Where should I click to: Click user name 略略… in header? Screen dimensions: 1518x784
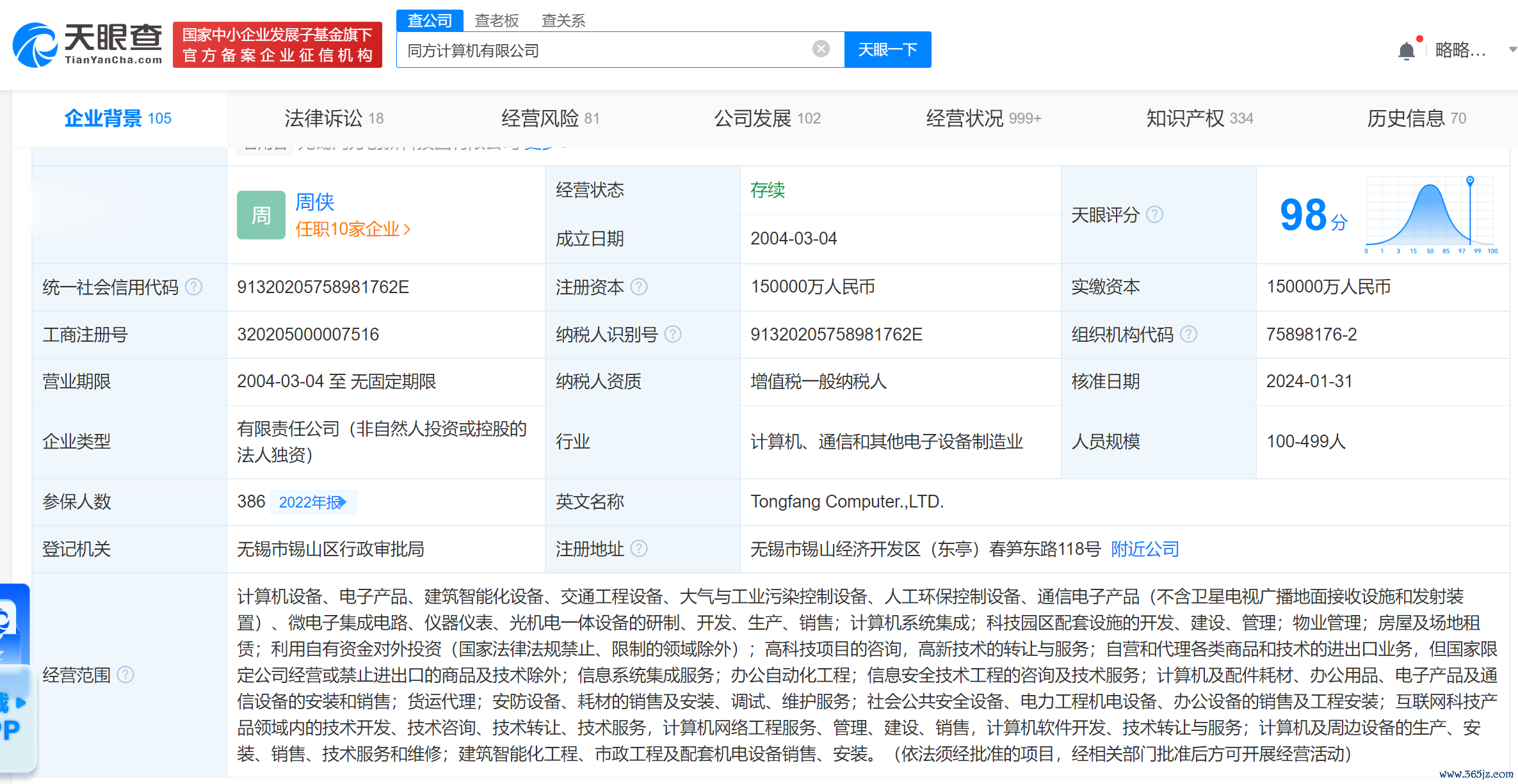[1460, 50]
